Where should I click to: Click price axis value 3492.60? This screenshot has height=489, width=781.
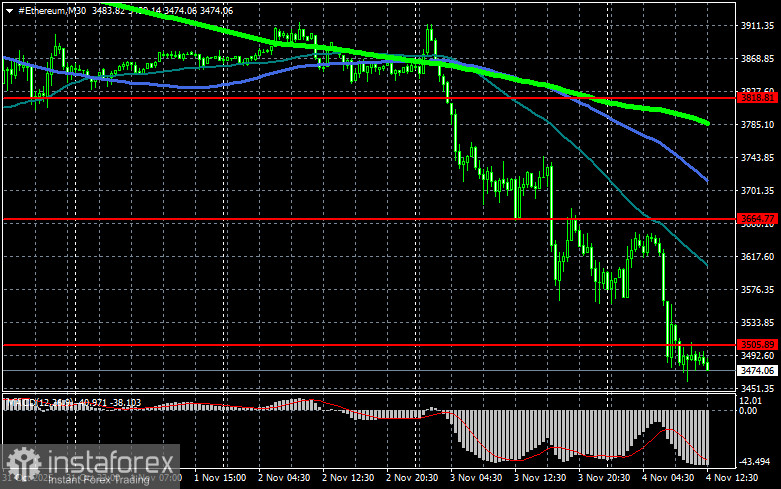coord(758,356)
